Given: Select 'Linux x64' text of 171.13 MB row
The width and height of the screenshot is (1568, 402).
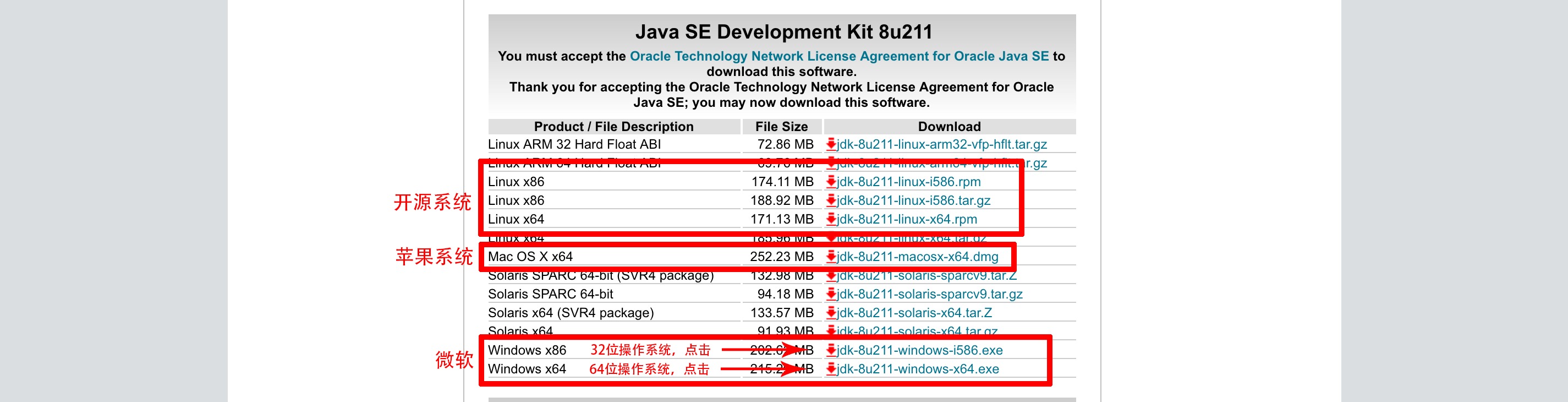Looking at the screenshot, I should point(516,219).
